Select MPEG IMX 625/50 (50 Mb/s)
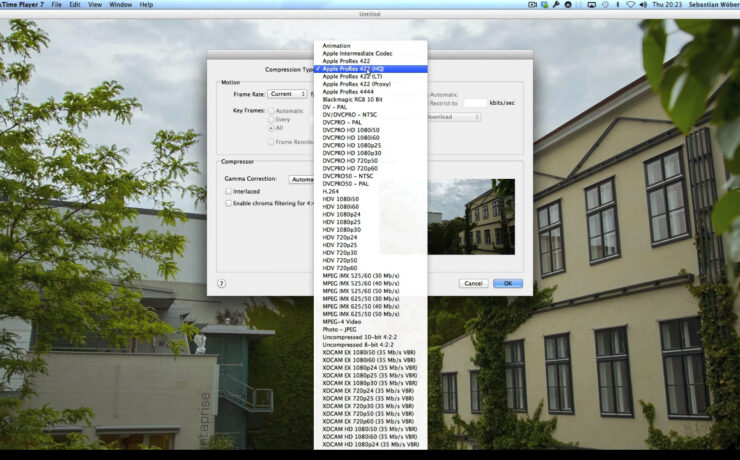The width and height of the screenshot is (740, 460). coord(370,314)
